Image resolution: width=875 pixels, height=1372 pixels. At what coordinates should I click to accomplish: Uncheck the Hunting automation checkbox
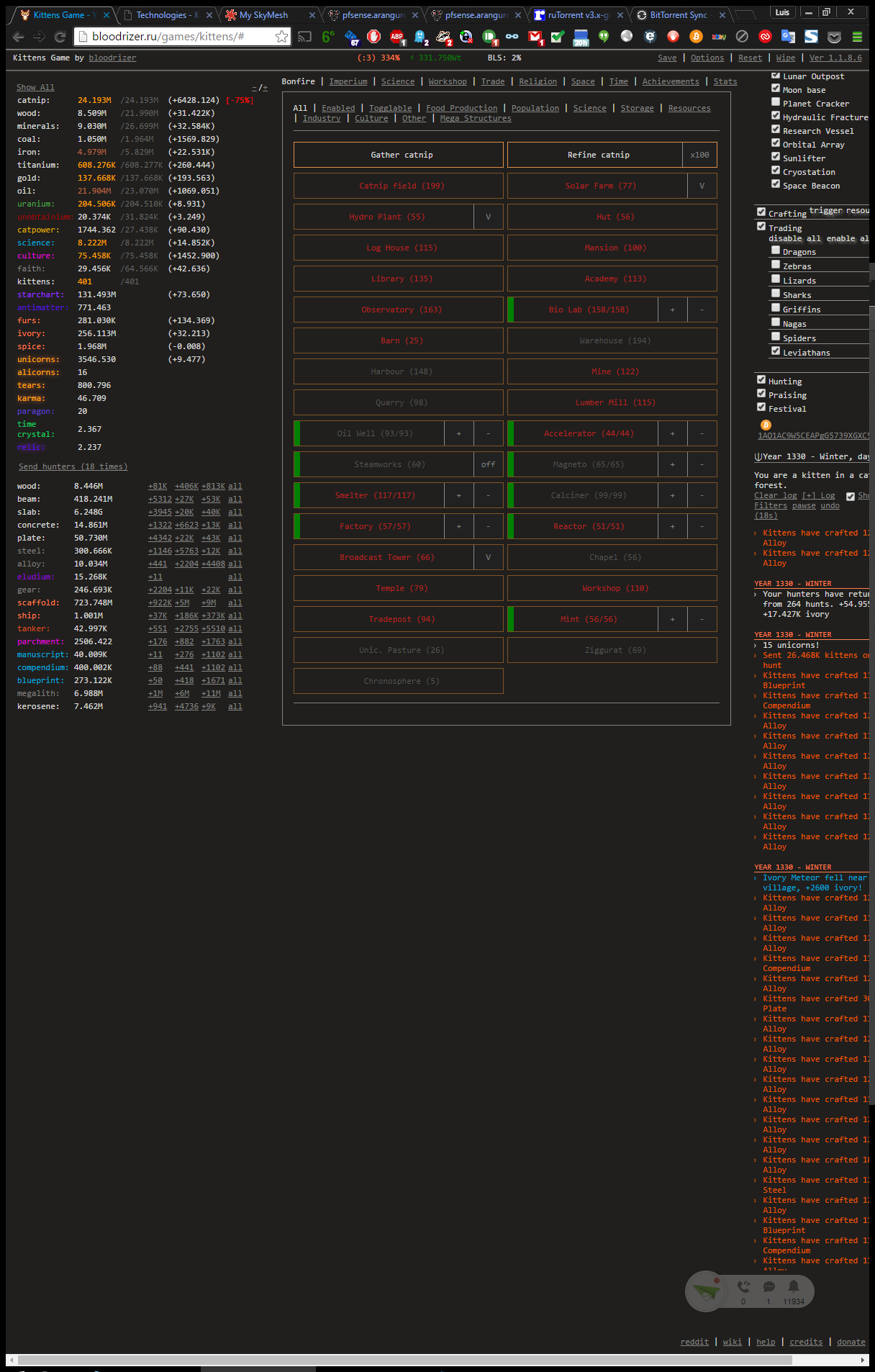tap(761, 380)
